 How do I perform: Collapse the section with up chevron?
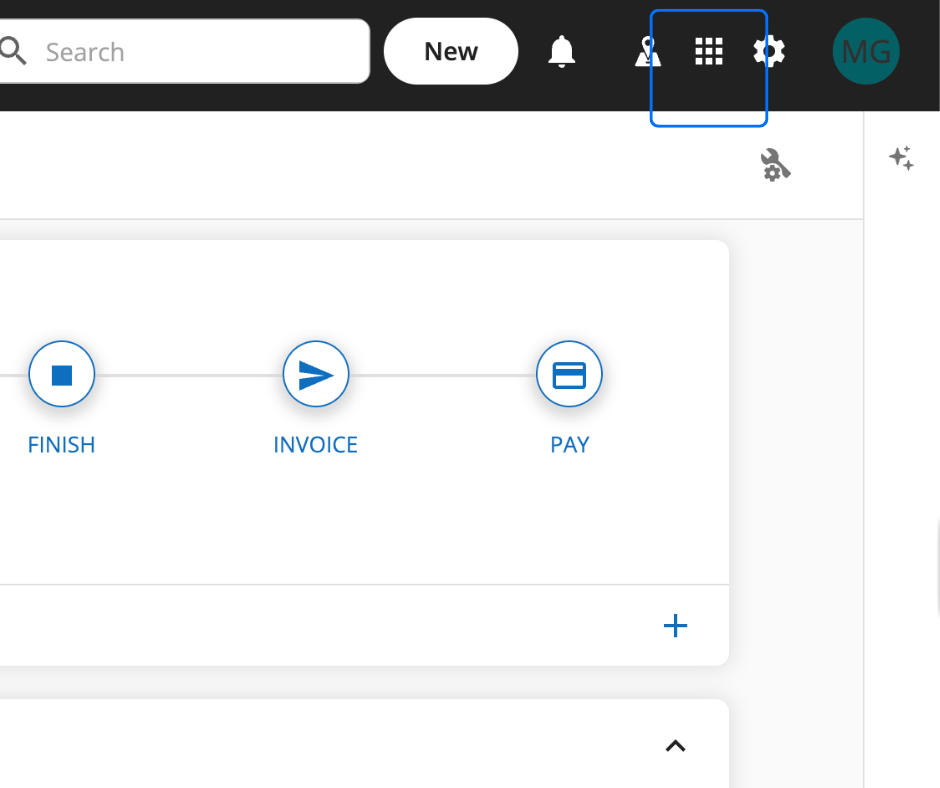coord(676,745)
